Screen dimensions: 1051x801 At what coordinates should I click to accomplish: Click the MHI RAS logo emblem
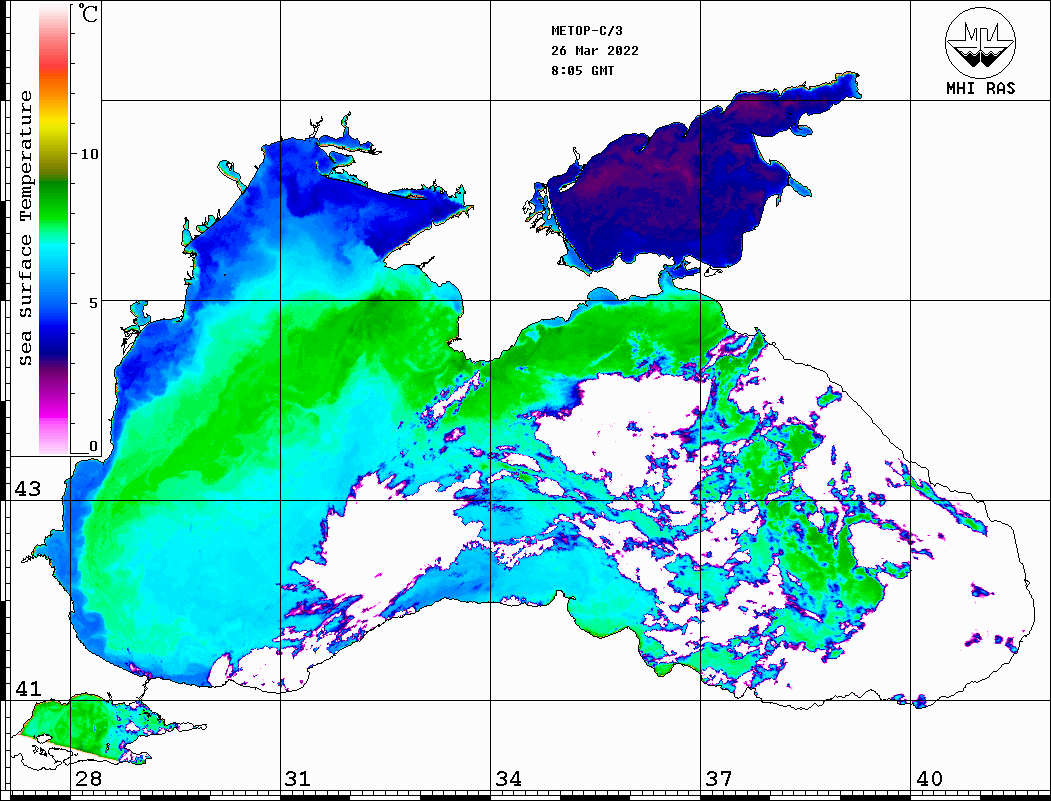981,43
